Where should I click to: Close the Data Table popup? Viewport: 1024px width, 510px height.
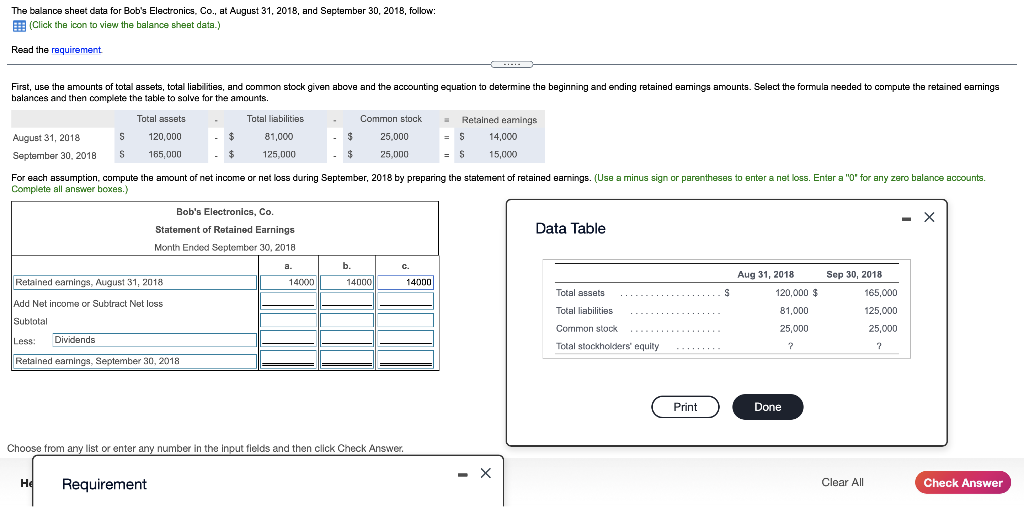point(929,218)
